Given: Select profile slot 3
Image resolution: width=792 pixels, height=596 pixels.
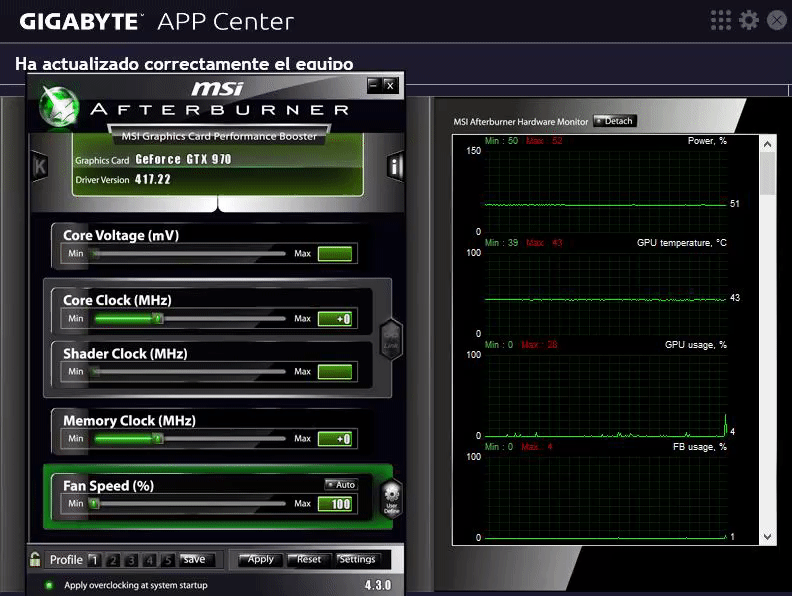Looking at the screenshot, I should coord(131,560).
